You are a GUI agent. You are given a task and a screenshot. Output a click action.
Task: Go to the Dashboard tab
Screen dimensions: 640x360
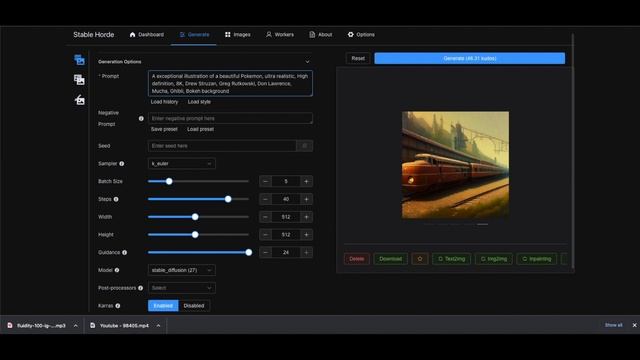147,35
